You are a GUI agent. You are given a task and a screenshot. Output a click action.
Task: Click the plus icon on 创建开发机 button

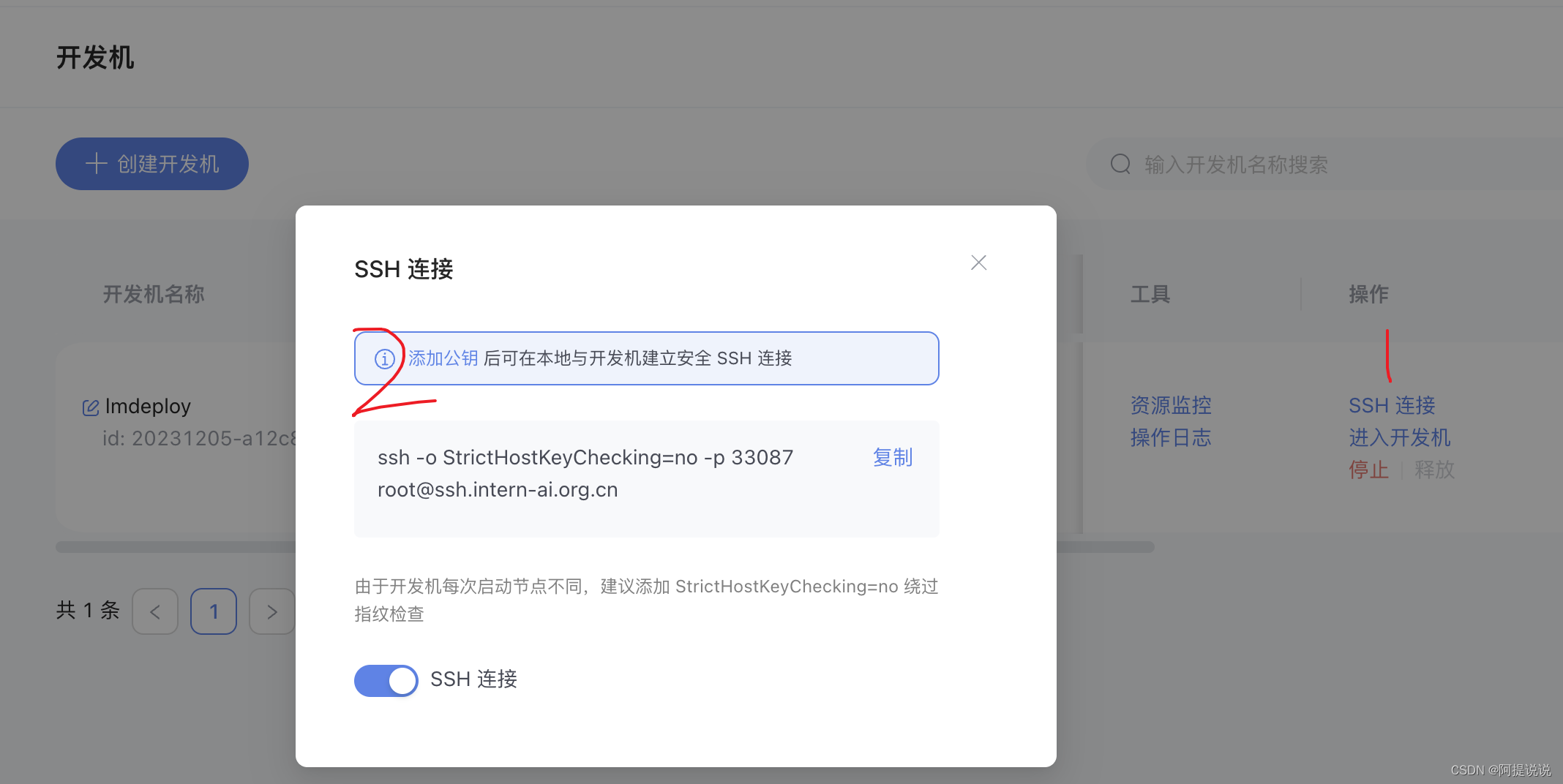point(97,163)
